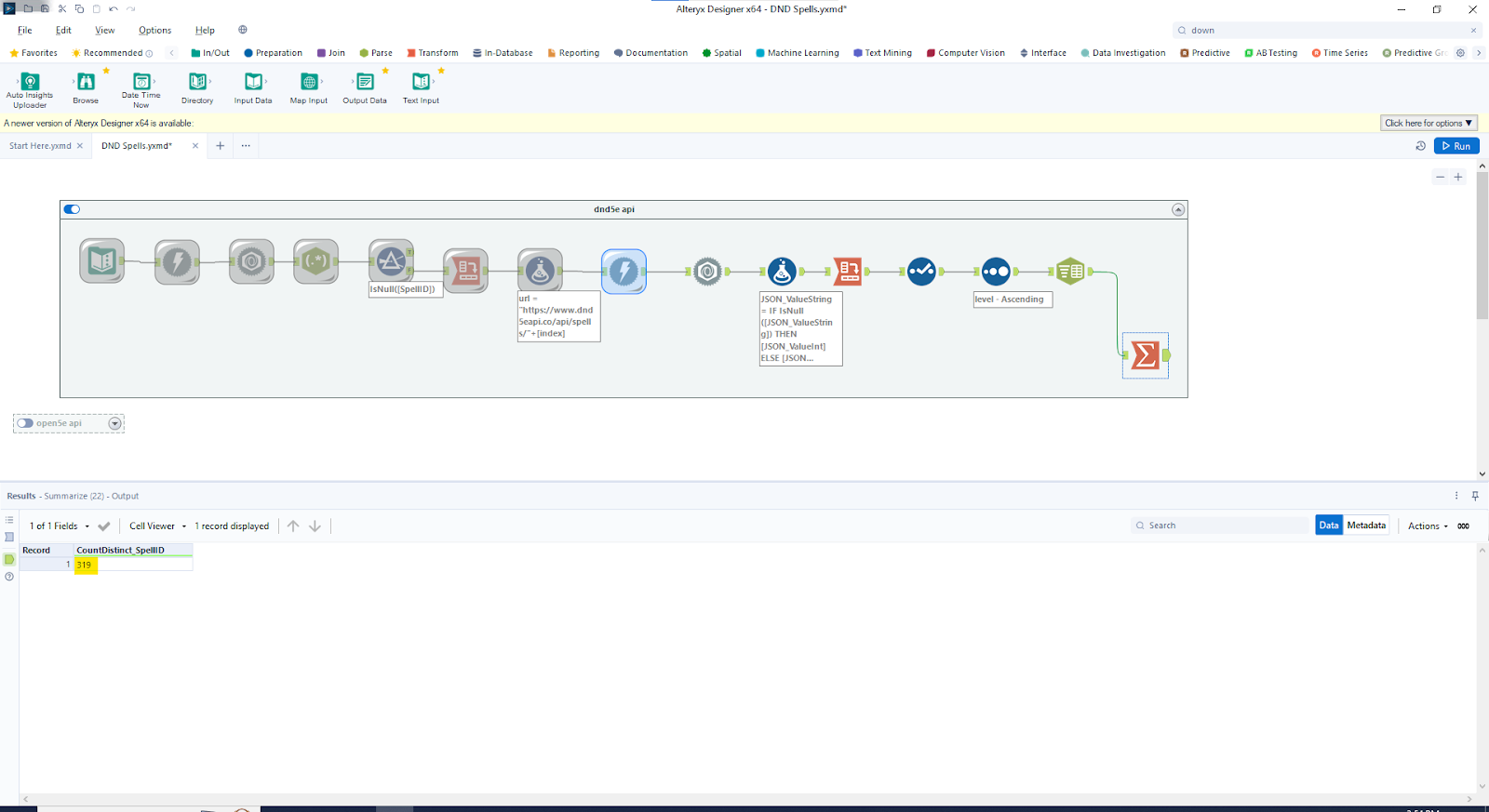Open the File menu
Viewport: 1489px width, 812px height.
point(25,30)
